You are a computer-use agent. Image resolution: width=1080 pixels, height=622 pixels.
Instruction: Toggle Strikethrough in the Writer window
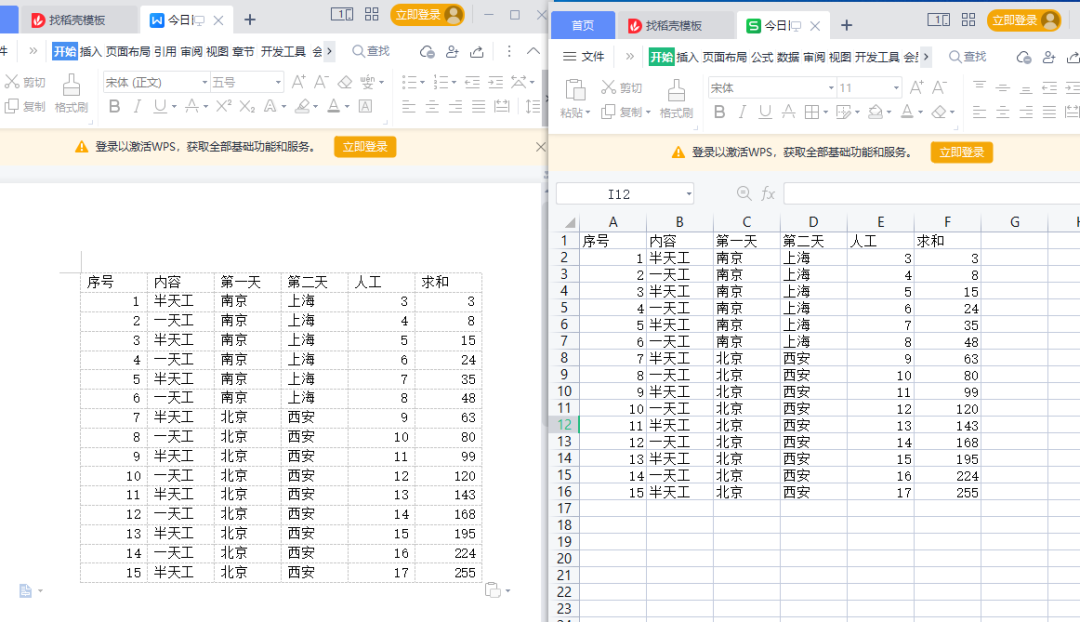pyautogui.click(x=192, y=107)
